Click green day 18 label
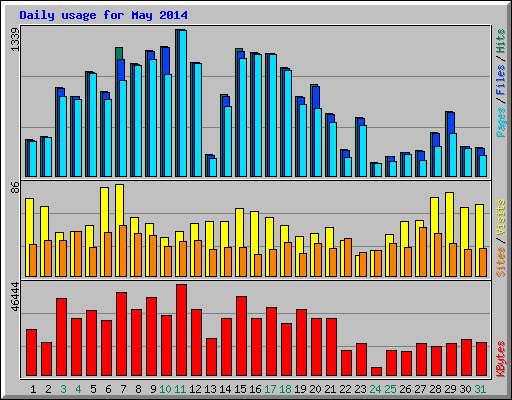 click(285, 389)
